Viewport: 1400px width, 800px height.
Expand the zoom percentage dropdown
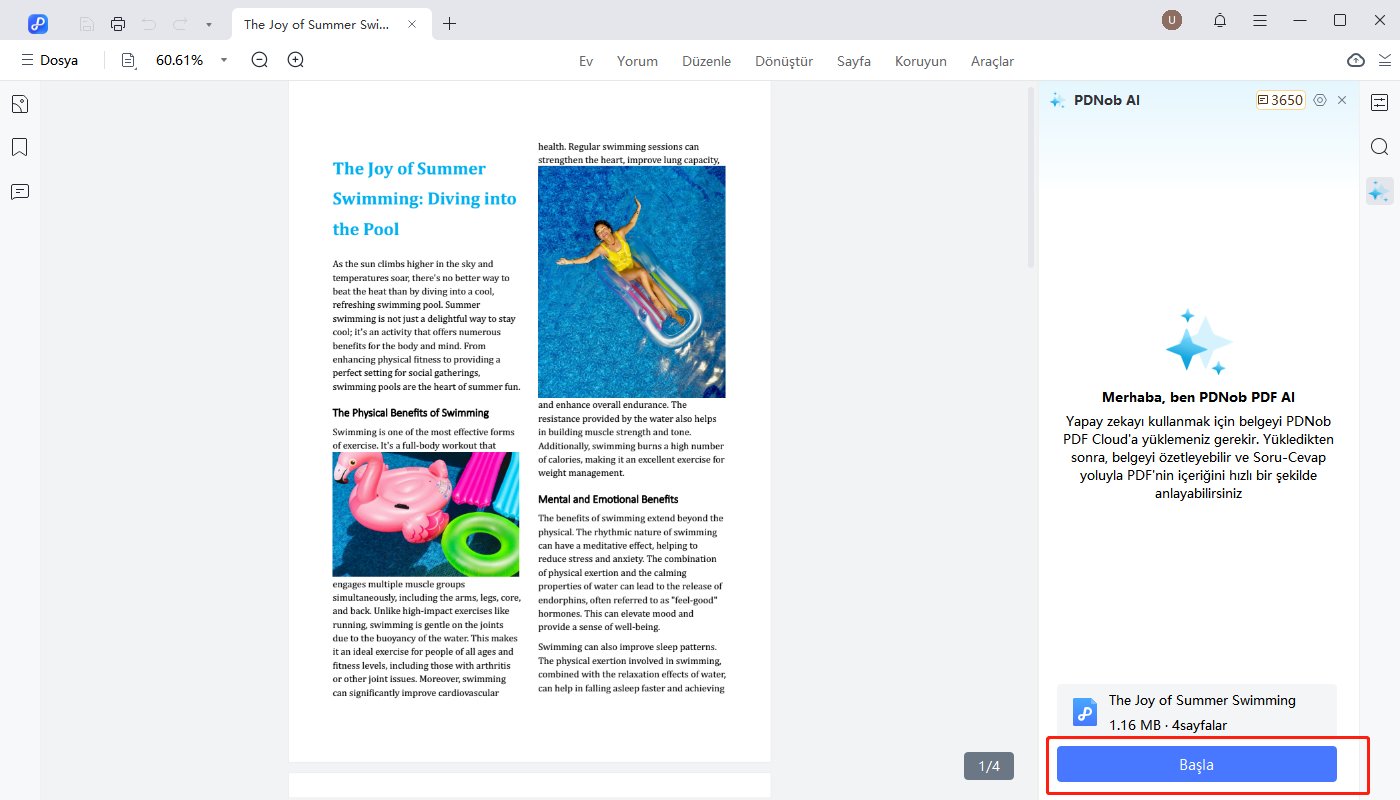(x=224, y=60)
